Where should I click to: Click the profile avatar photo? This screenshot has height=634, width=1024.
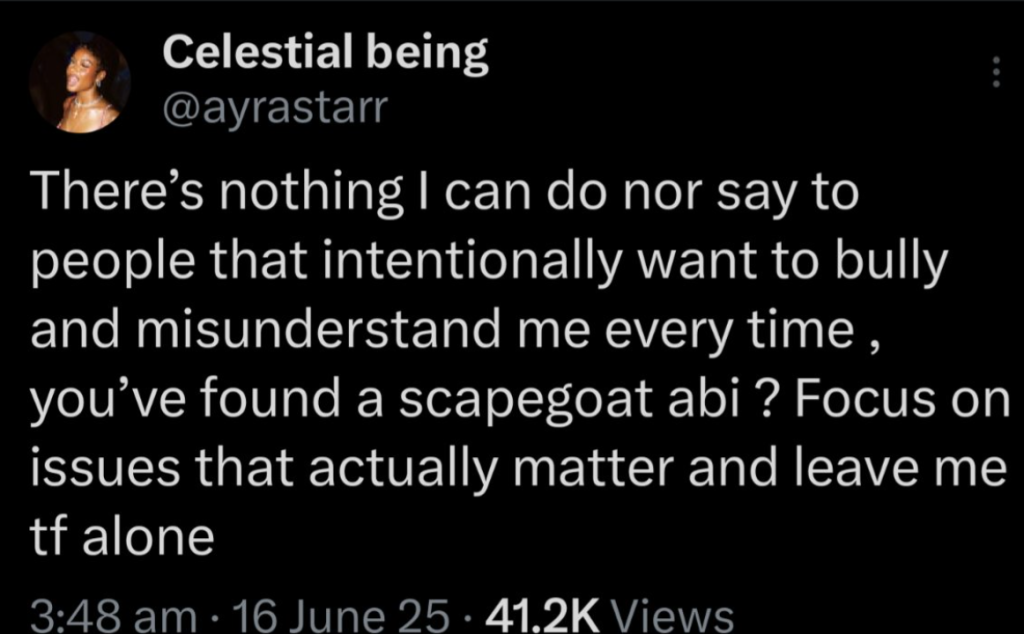point(79,82)
